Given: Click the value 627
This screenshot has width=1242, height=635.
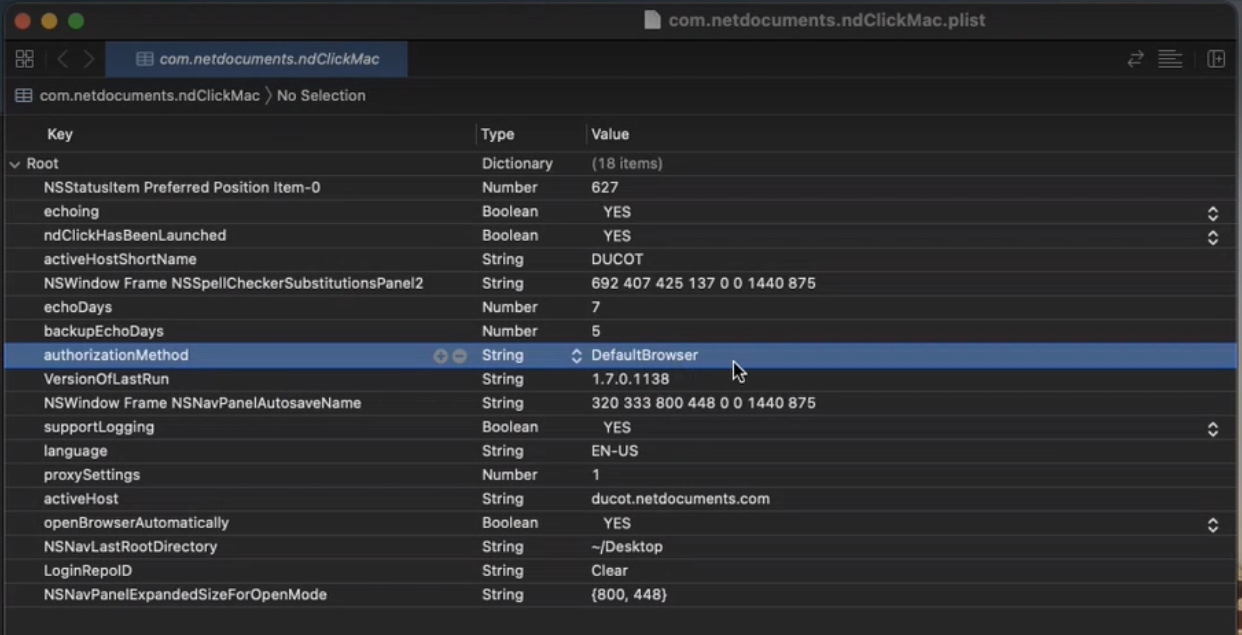Looking at the screenshot, I should [605, 188].
